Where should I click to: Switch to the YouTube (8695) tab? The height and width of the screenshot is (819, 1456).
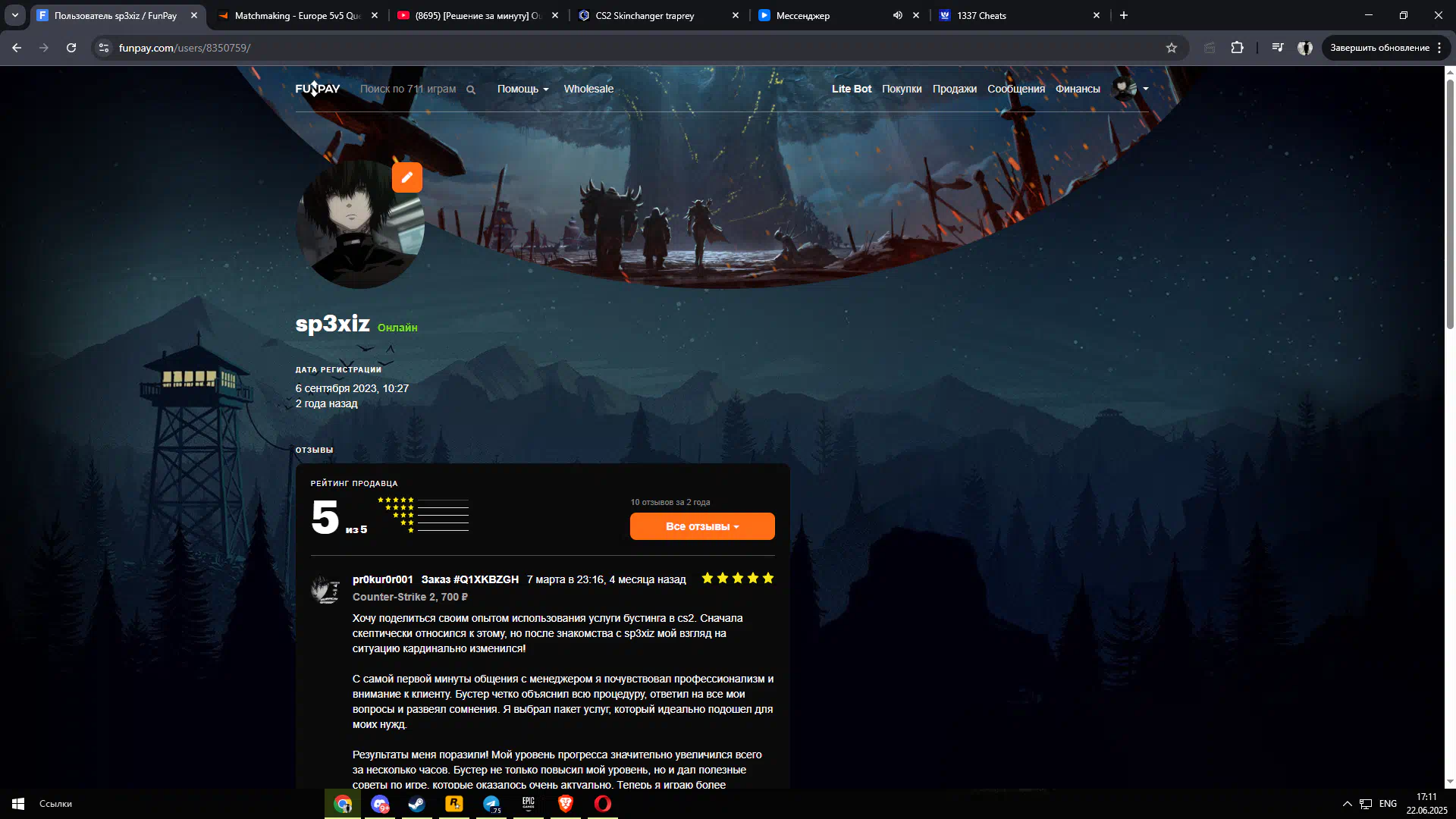click(478, 15)
